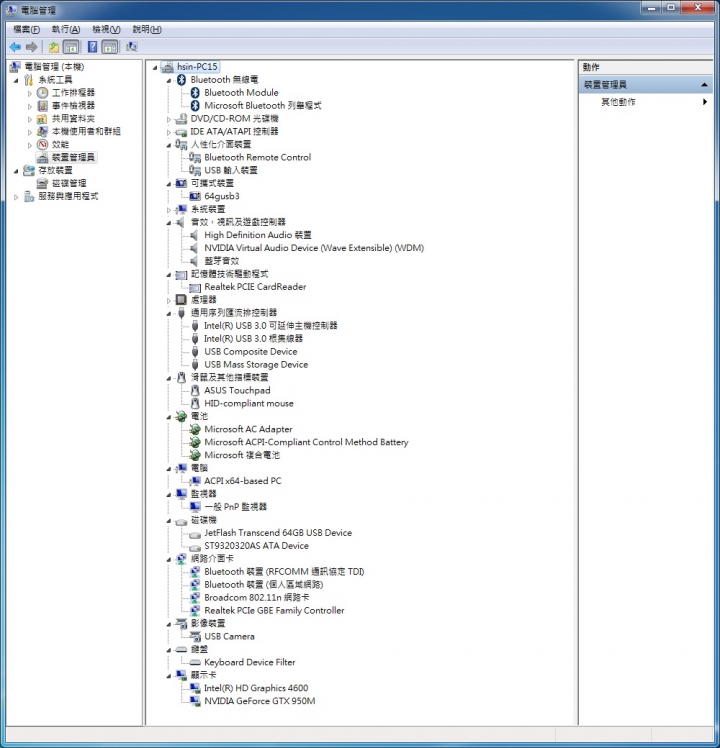Click the ACPI x64-based PC icon
The height and width of the screenshot is (748, 720).
(195, 481)
